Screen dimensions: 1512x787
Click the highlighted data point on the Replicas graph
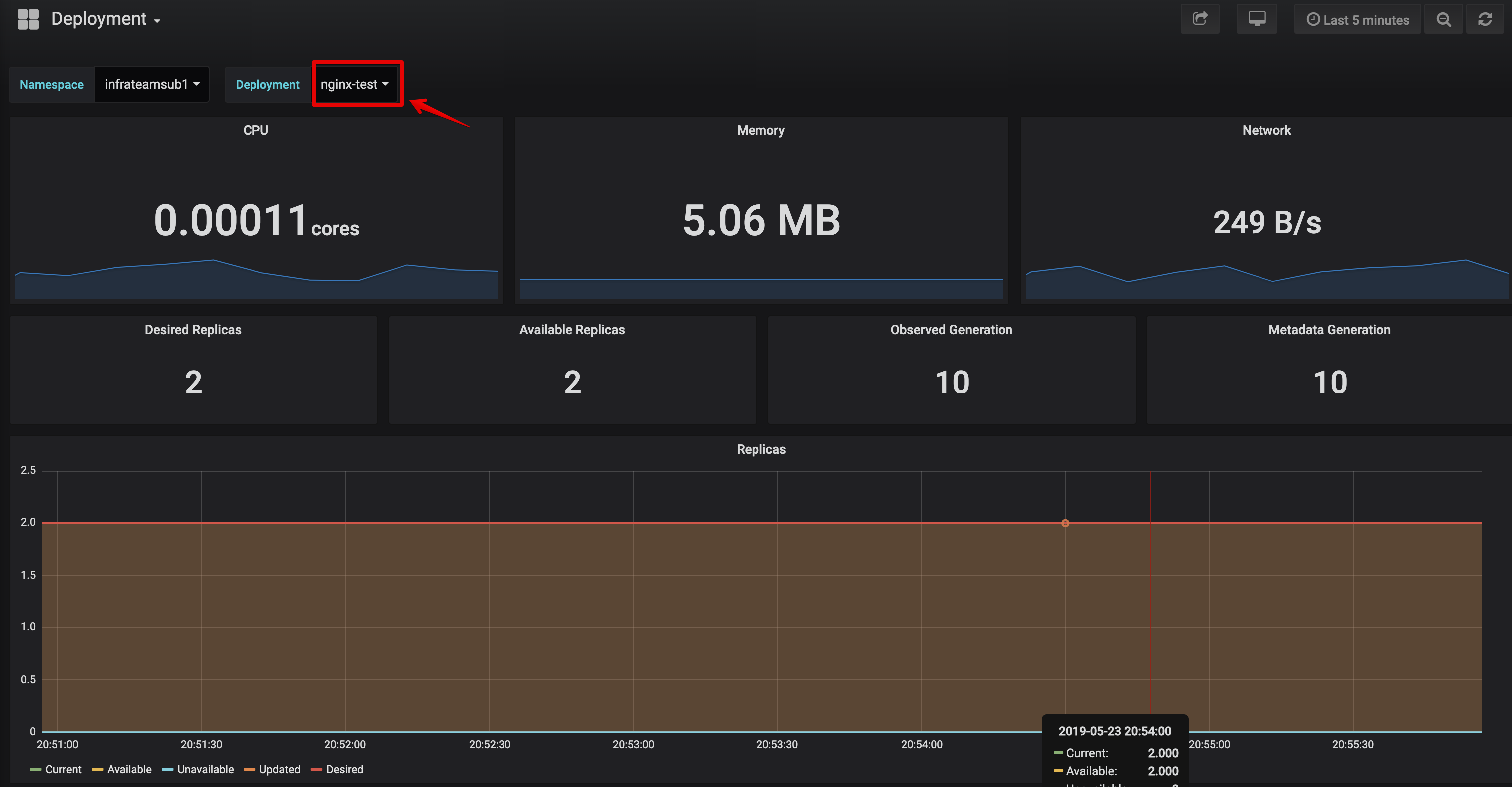[x=1065, y=523]
